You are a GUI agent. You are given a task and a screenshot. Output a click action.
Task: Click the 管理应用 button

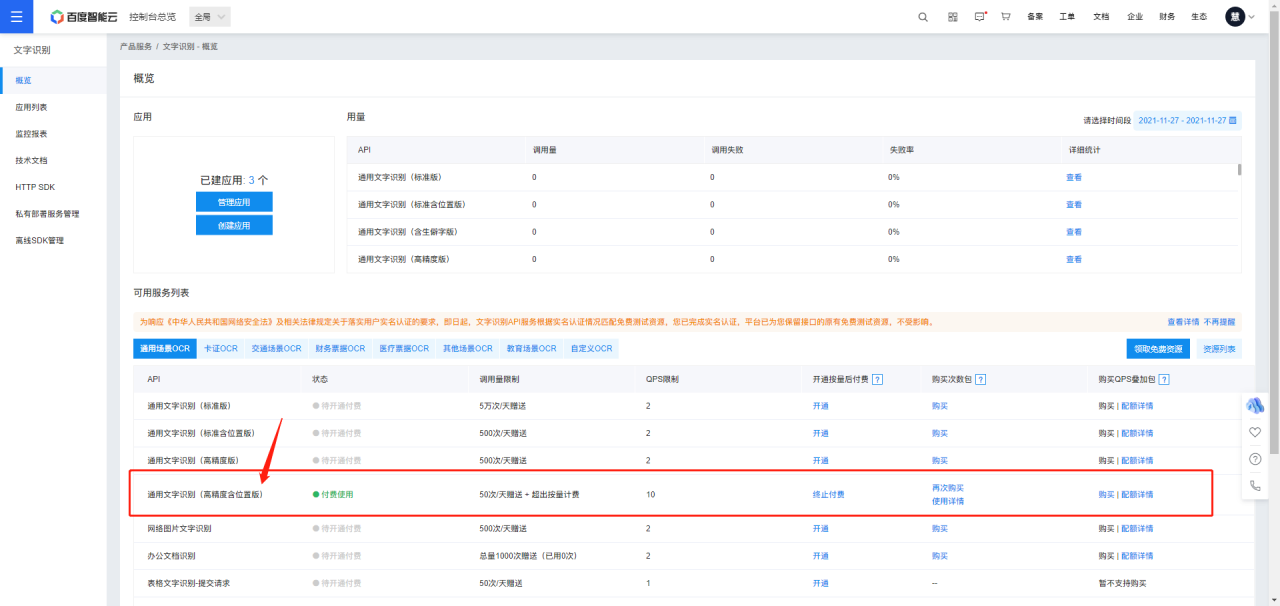234,202
